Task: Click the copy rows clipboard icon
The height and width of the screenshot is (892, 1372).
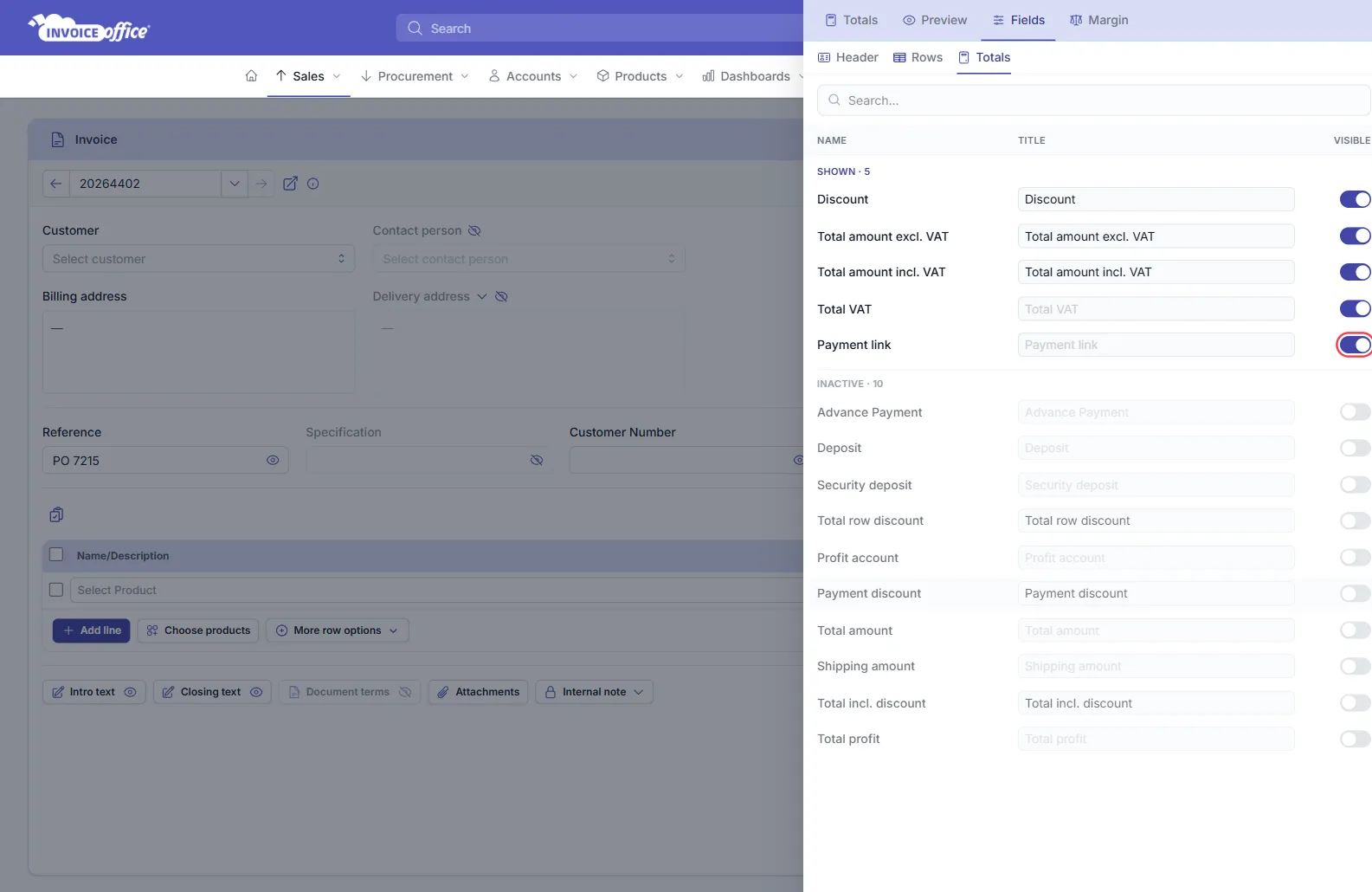Action: [x=56, y=514]
